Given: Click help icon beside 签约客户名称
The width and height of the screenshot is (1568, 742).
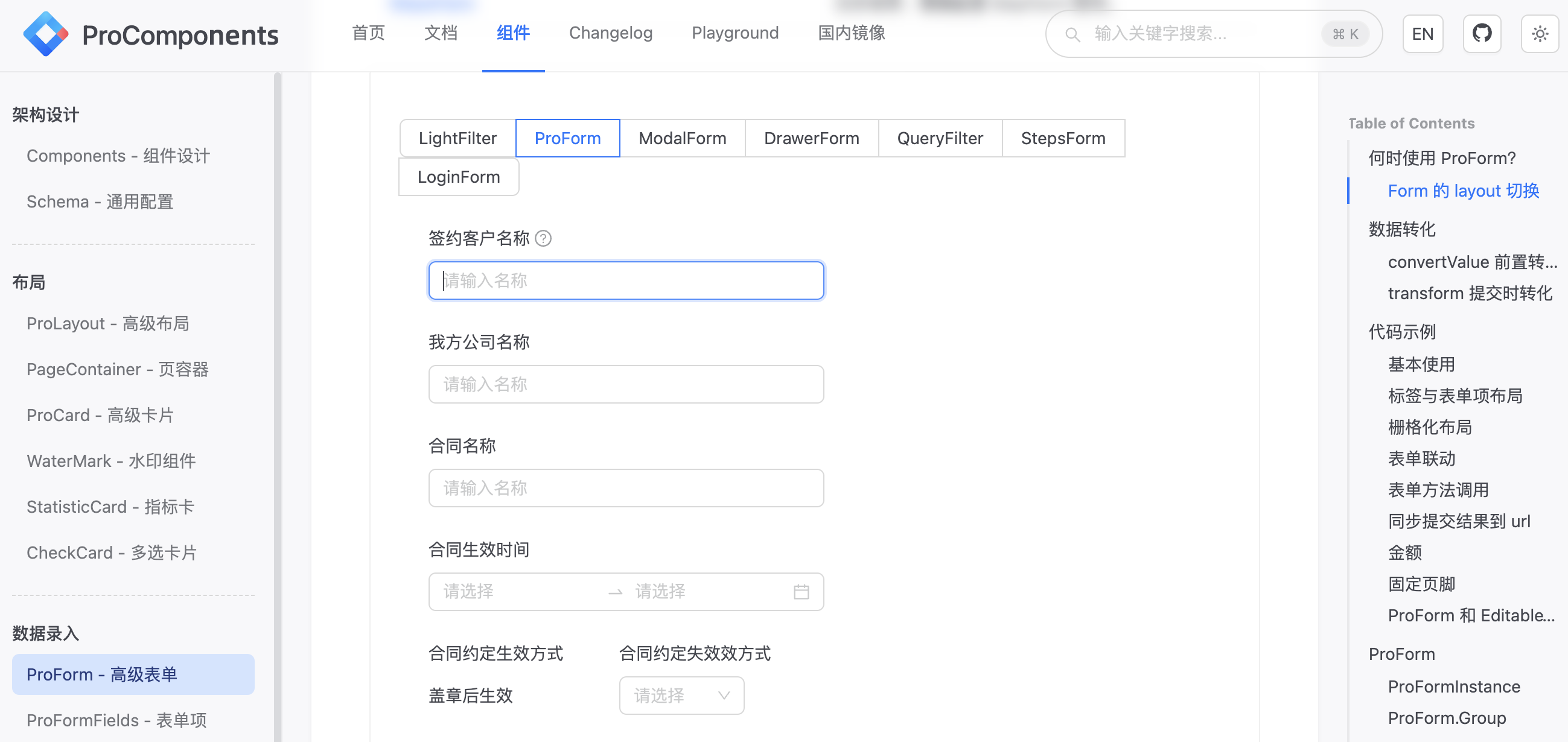Looking at the screenshot, I should pyautogui.click(x=543, y=238).
